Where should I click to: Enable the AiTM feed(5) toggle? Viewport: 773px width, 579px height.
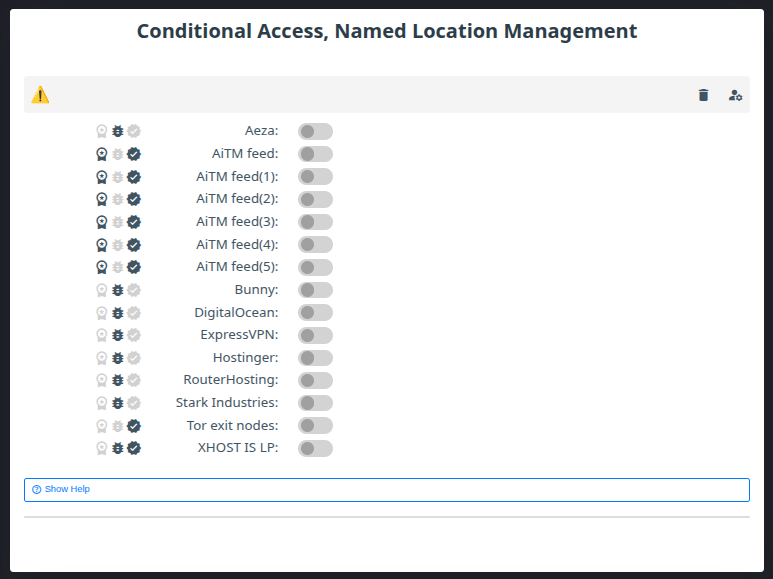(315, 267)
